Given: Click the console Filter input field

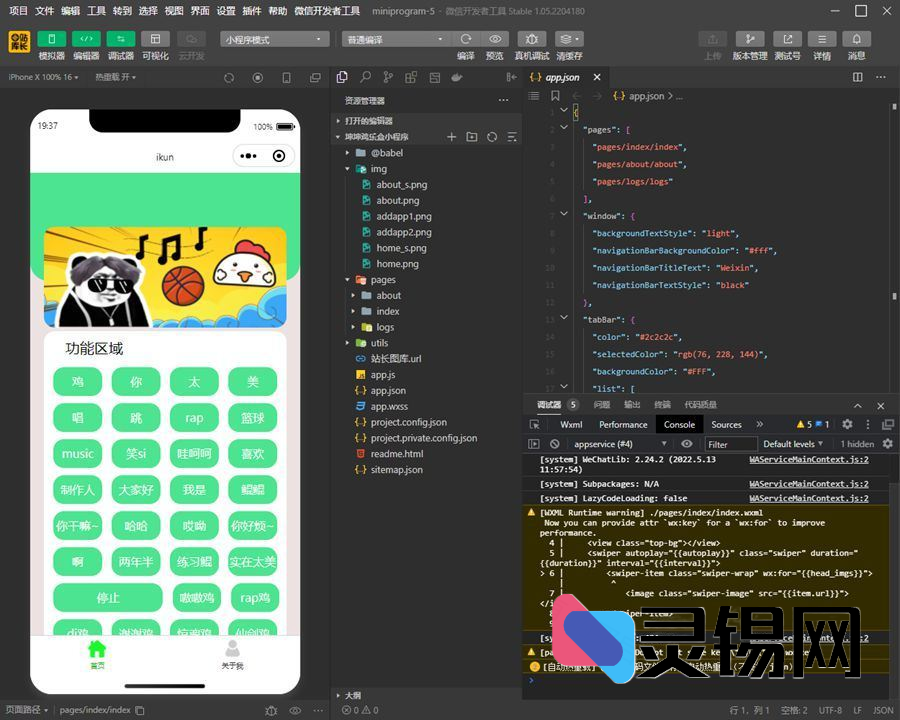Looking at the screenshot, I should (729, 444).
